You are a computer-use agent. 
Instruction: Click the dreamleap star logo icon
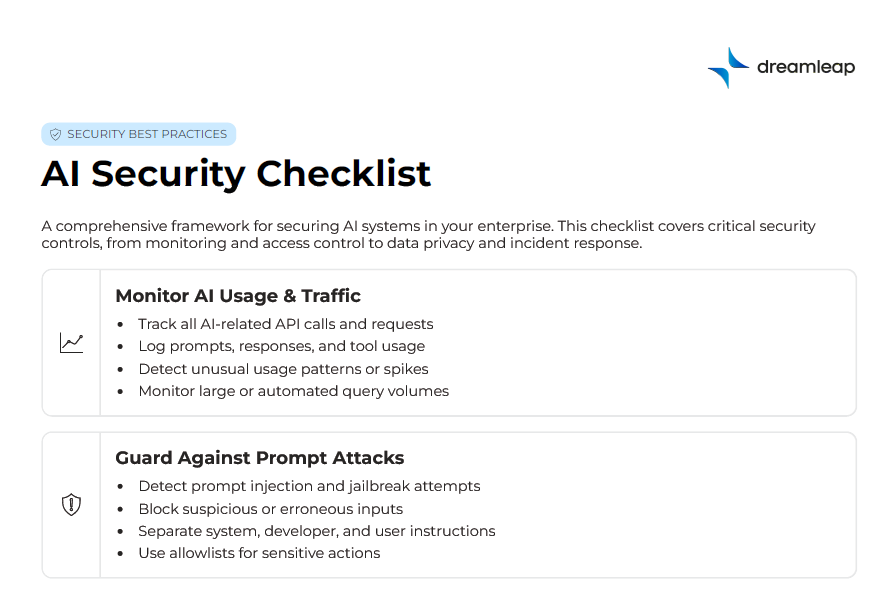(x=728, y=68)
